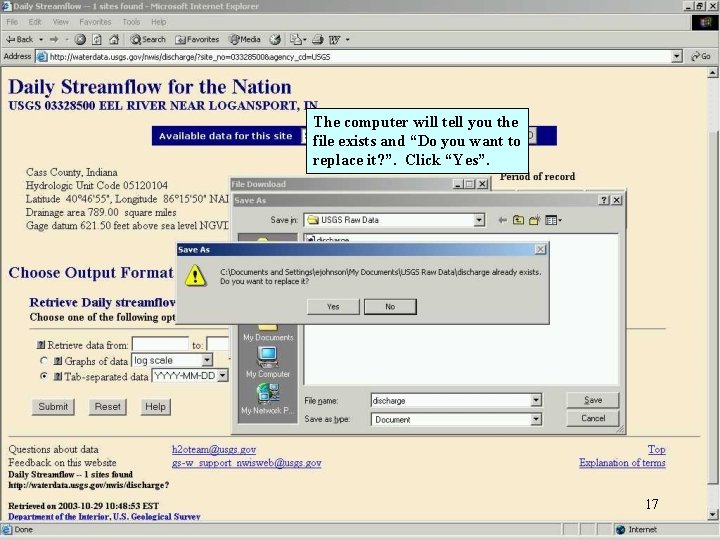
Task: Click the help icon beside Tab-separated data
Action: click(58, 377)
